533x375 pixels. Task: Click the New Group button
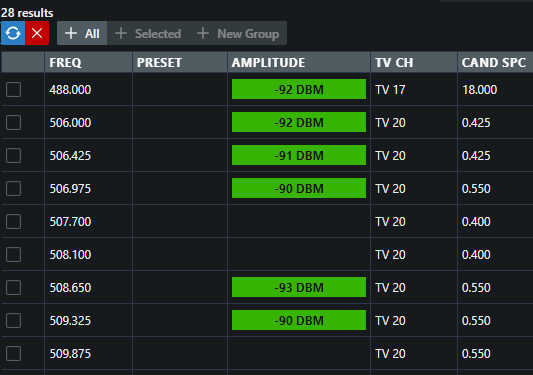238,33
